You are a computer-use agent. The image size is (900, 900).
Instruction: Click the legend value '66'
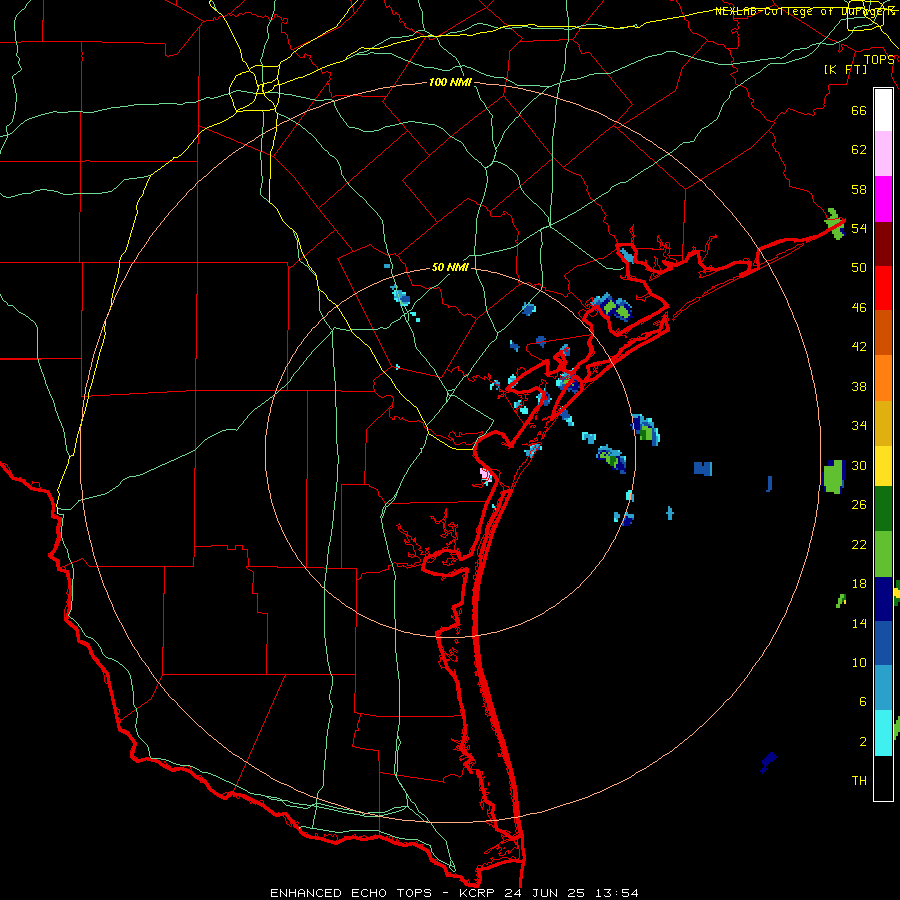click(x=859, y=110)
